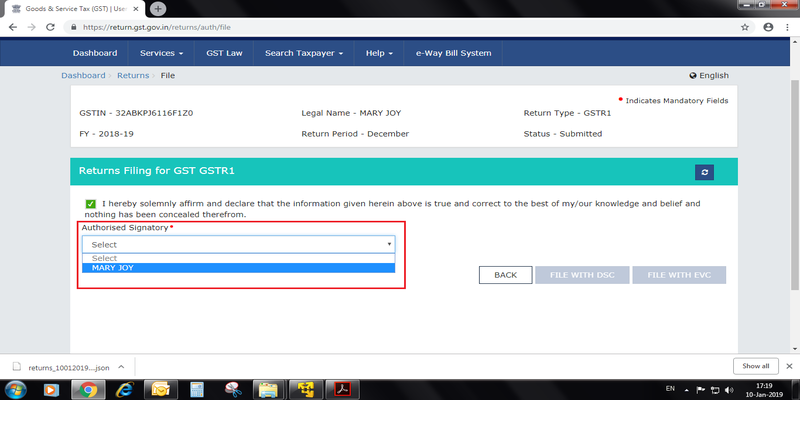Open Google Chrome from the taskbar
800x428 pixels.
(x=88, y=389)
